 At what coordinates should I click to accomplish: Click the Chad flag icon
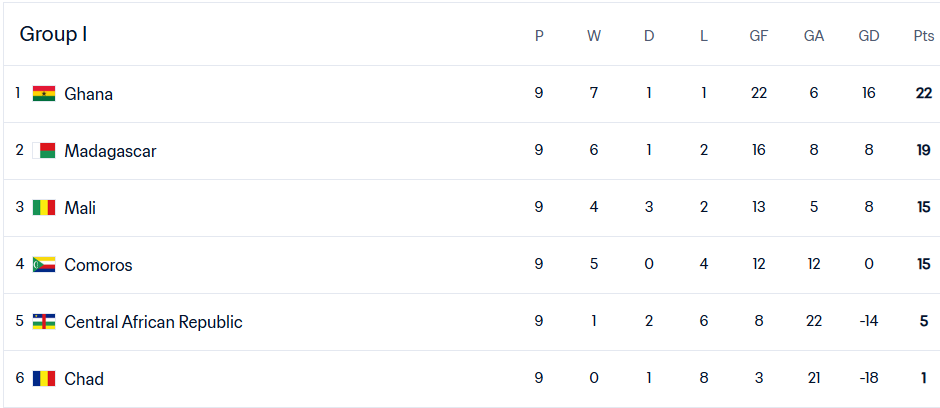(43, 379)
